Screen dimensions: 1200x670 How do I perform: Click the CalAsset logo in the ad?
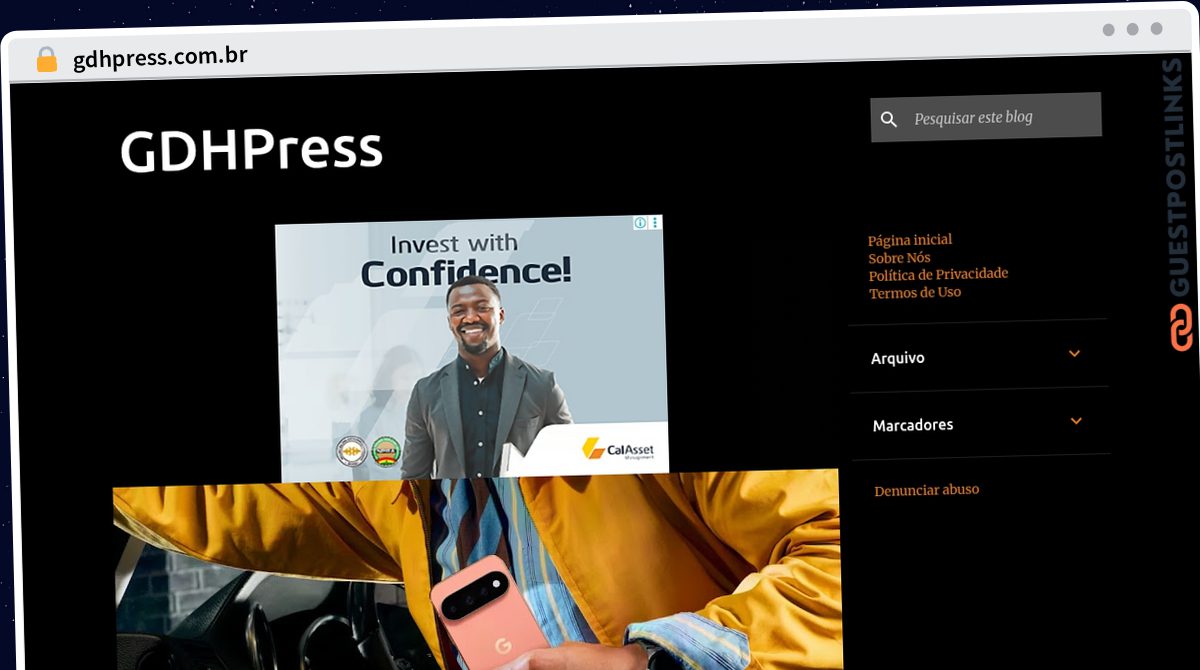pyautogui.click(x=619, y=450)
